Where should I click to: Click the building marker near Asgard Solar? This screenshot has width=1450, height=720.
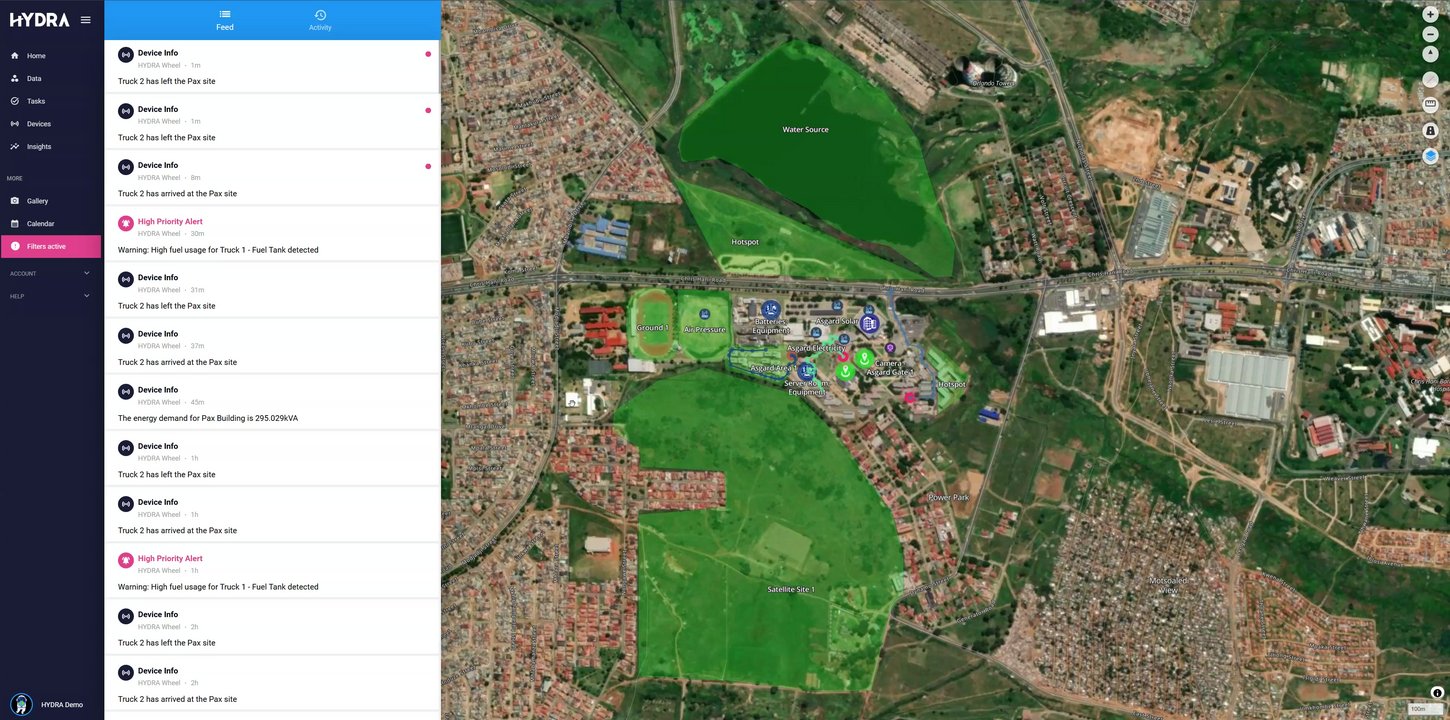869,324
